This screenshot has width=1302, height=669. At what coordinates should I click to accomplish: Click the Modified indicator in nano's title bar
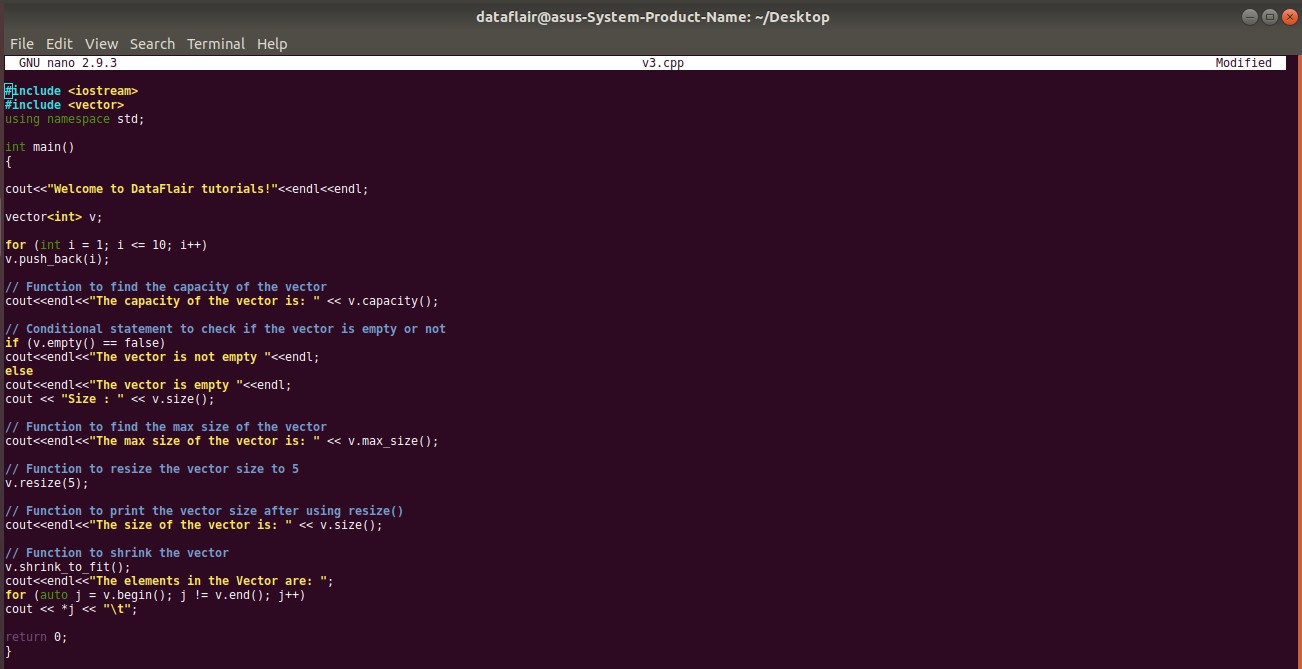(1243, 62)
